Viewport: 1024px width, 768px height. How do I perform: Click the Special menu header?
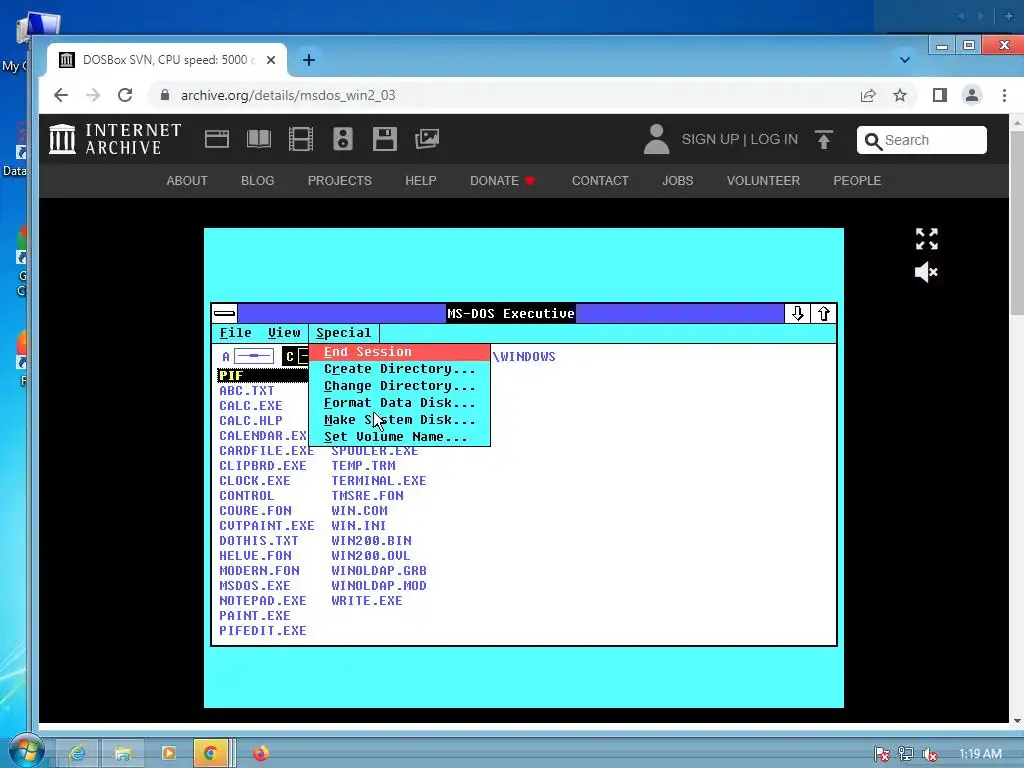[344, 333]
